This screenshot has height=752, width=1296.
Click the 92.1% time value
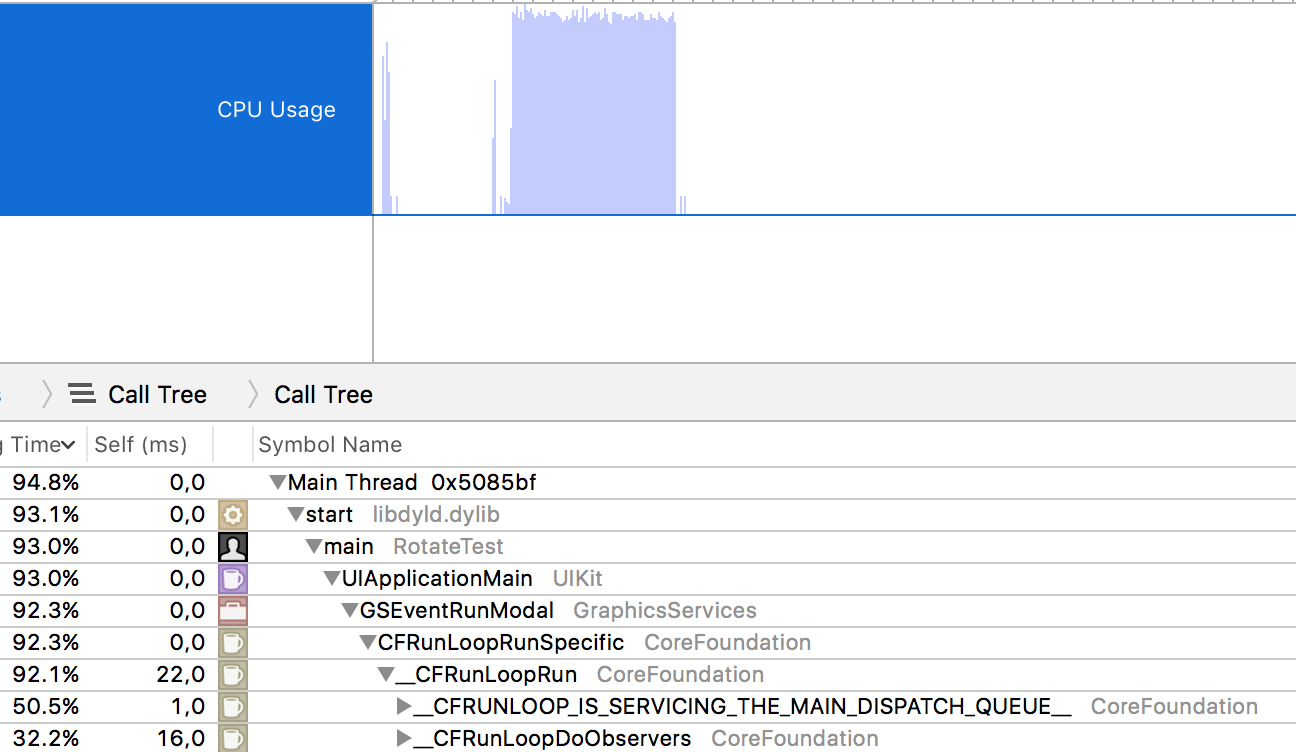click(45, 675)
